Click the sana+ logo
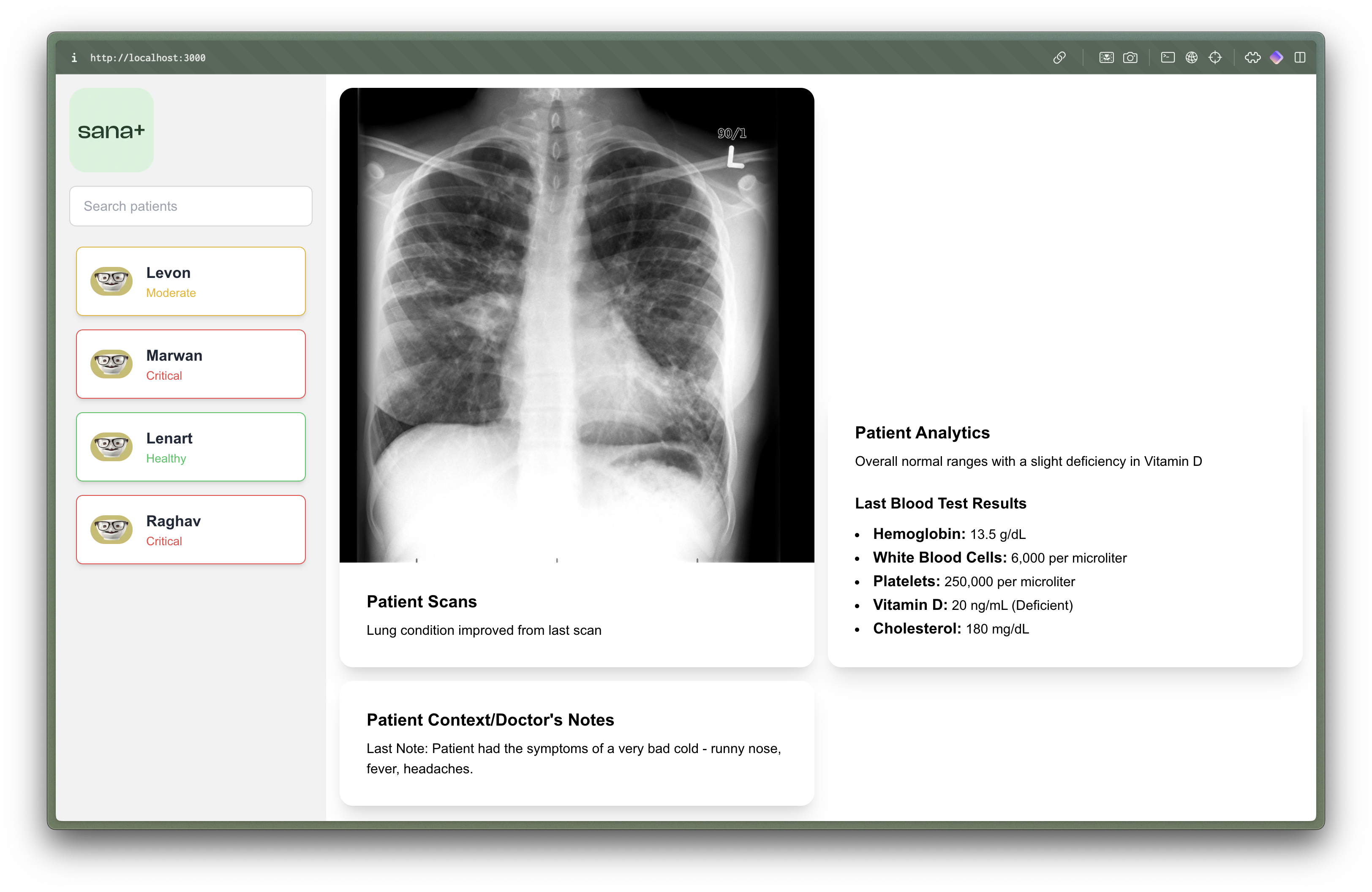The image size is (1372, 892). 111,130
